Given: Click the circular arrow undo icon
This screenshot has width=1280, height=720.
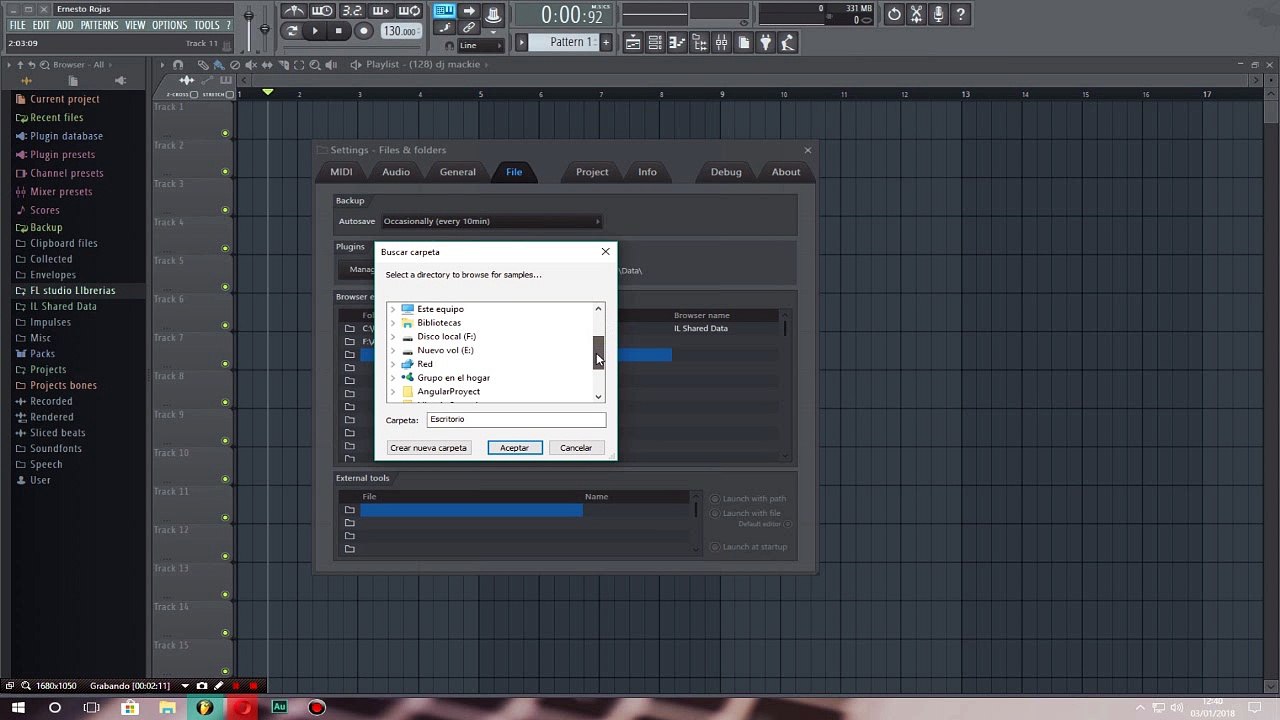Looking at the screenshot, I should click(x=894, y=14).
